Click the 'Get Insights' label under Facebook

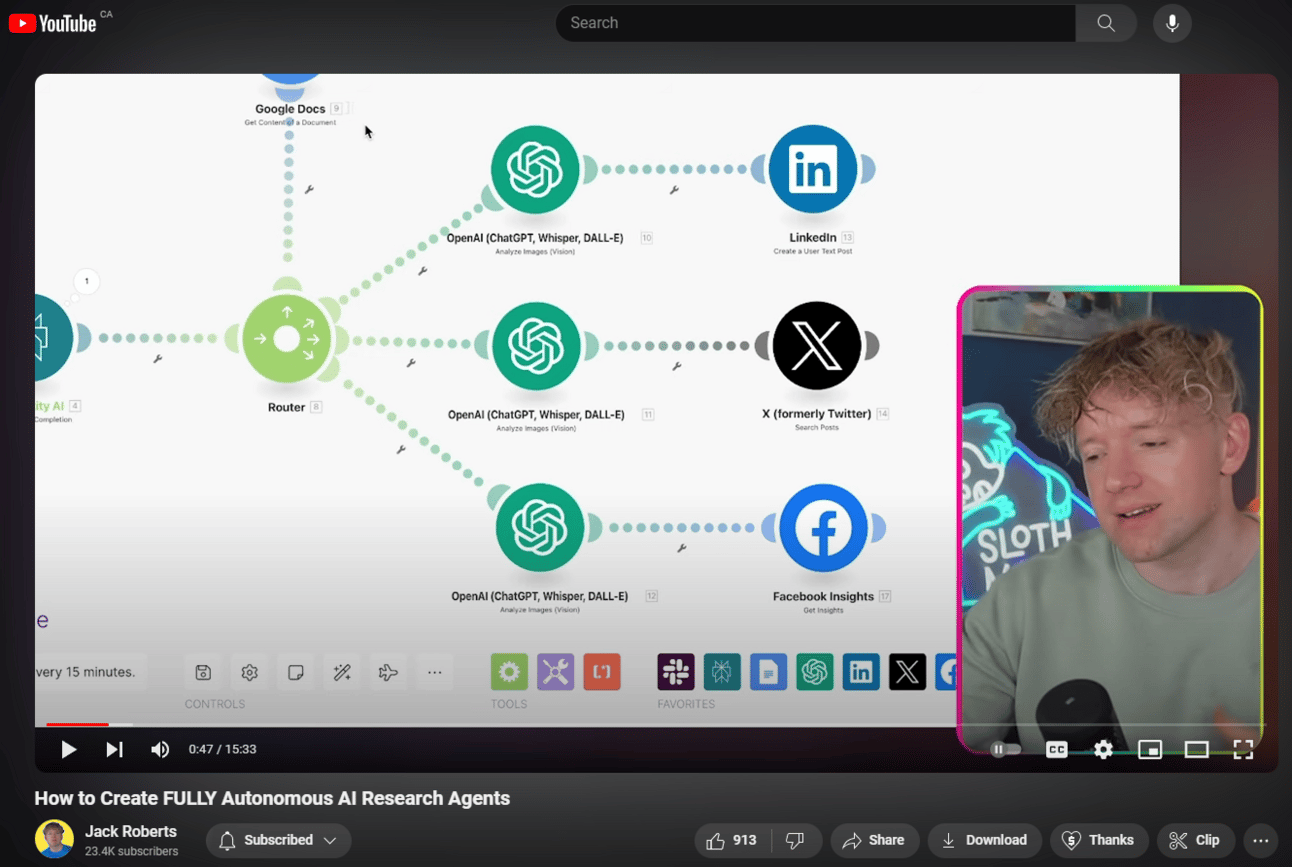click(x=823, y=610)
